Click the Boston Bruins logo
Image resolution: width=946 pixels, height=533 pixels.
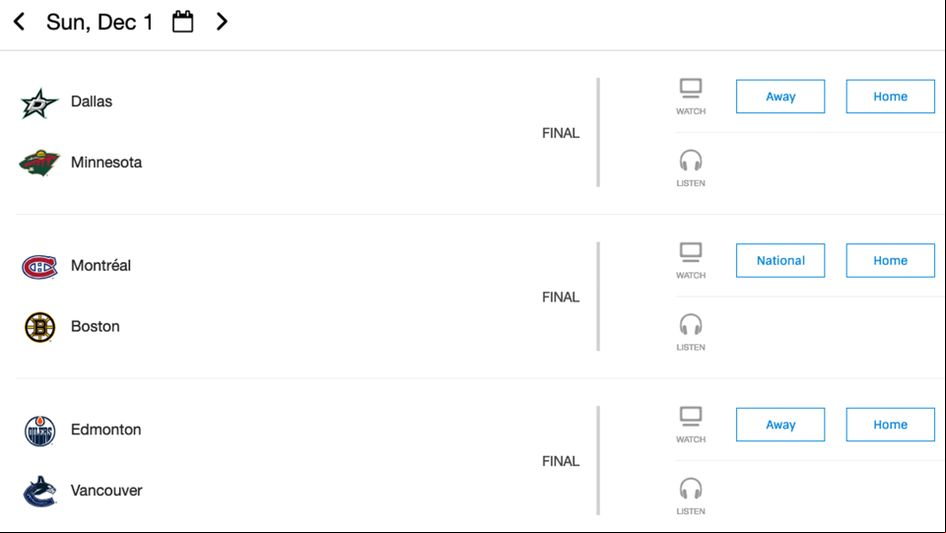pyautogui.click(x=40, y=327)
